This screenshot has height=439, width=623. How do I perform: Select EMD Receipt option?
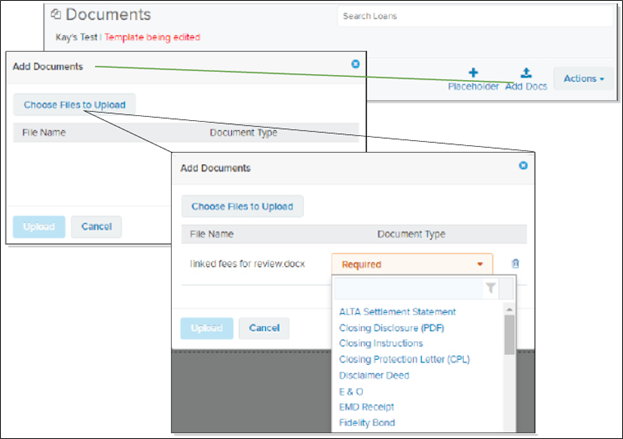point(366,407)
